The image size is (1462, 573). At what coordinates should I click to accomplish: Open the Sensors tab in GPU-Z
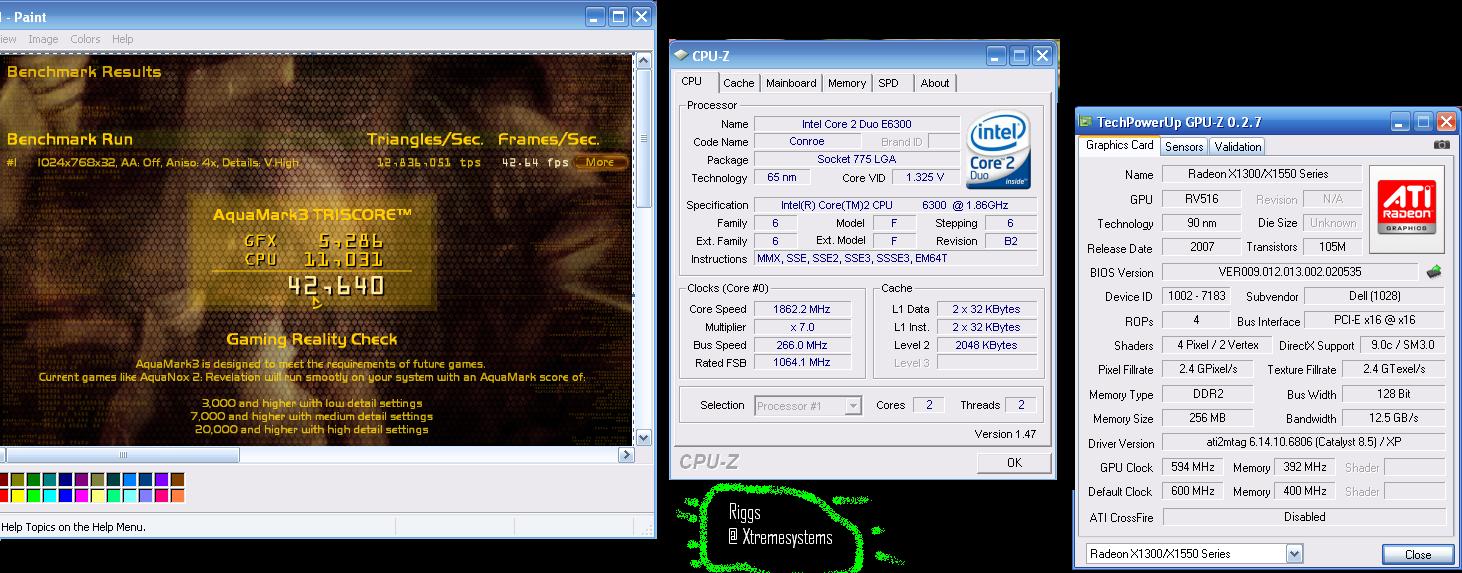(1184, 146)
